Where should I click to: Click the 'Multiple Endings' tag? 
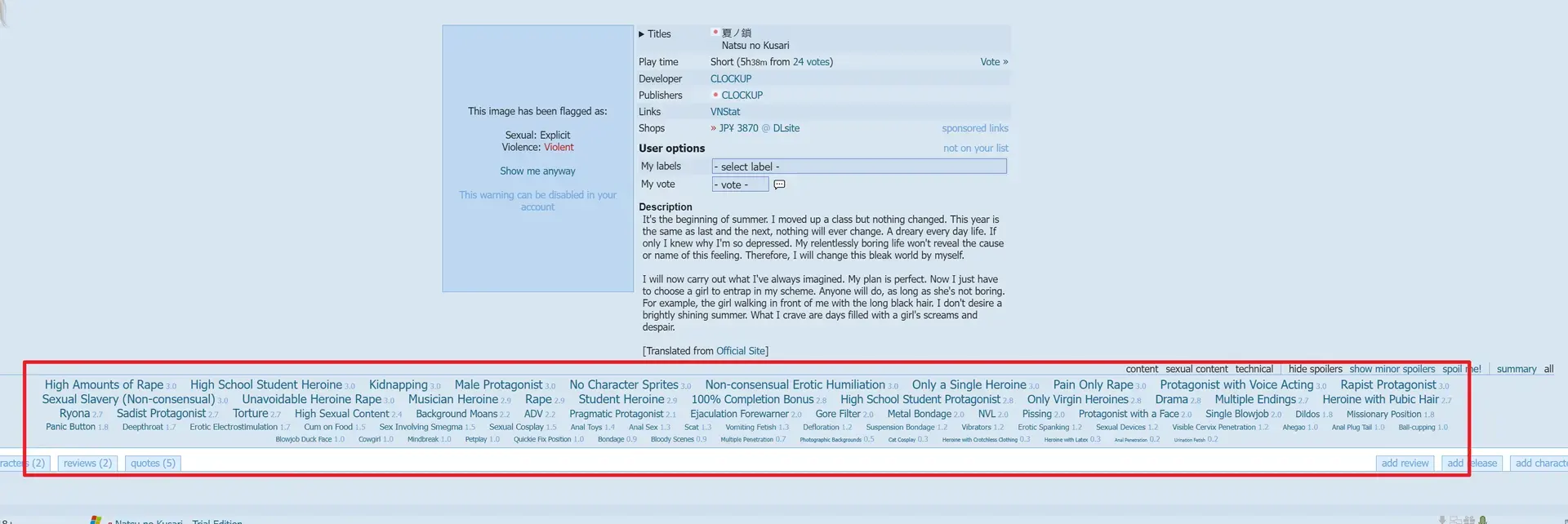(x=1255, y=399)
